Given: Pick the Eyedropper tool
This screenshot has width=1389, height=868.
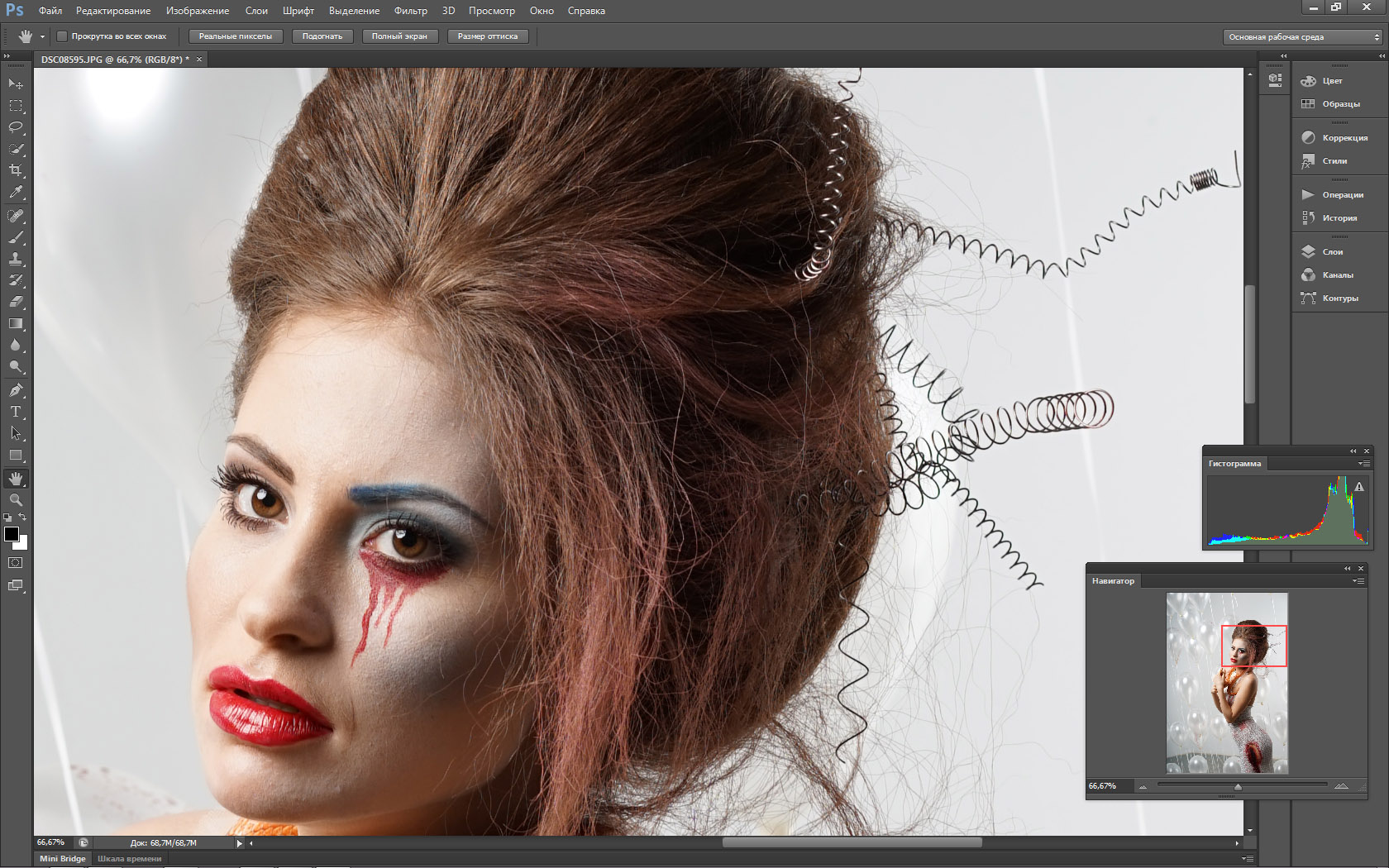Looking at the screenshot, I should click(x=16, y=192).
